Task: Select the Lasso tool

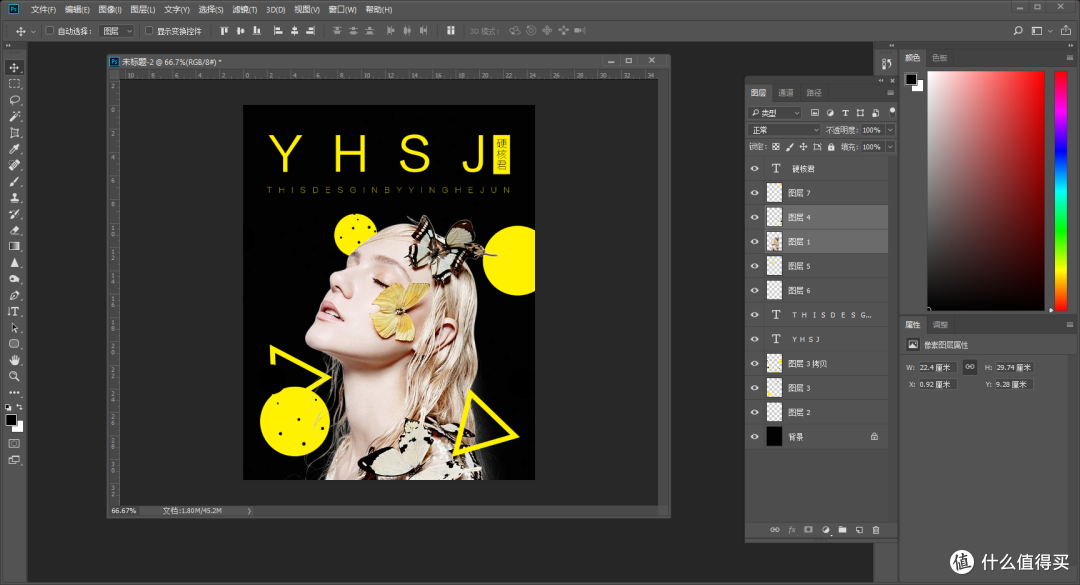Action: coord(14,100)
